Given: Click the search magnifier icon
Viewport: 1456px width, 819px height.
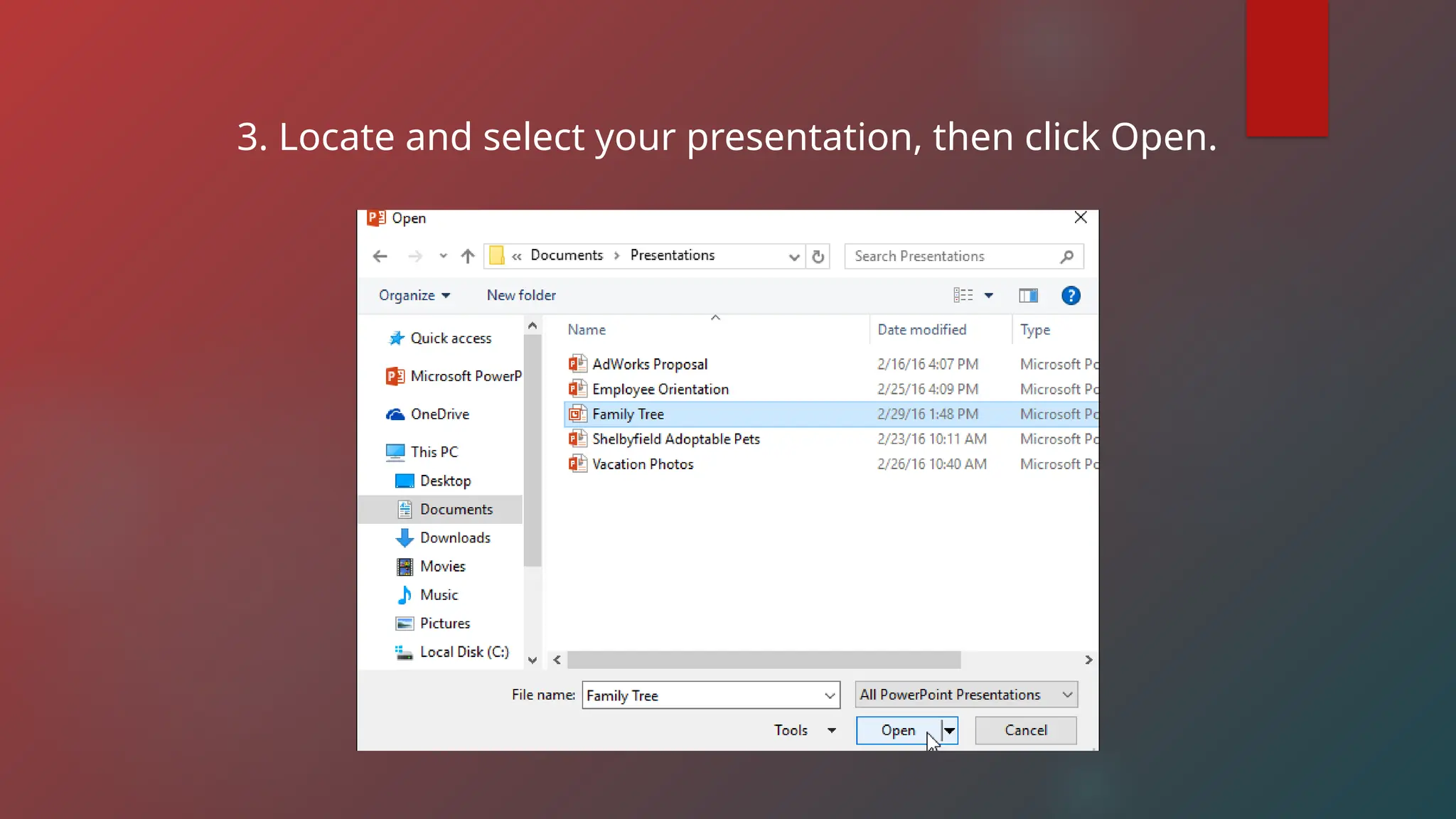Looking at the screenshot, I should pos(1066,257).
